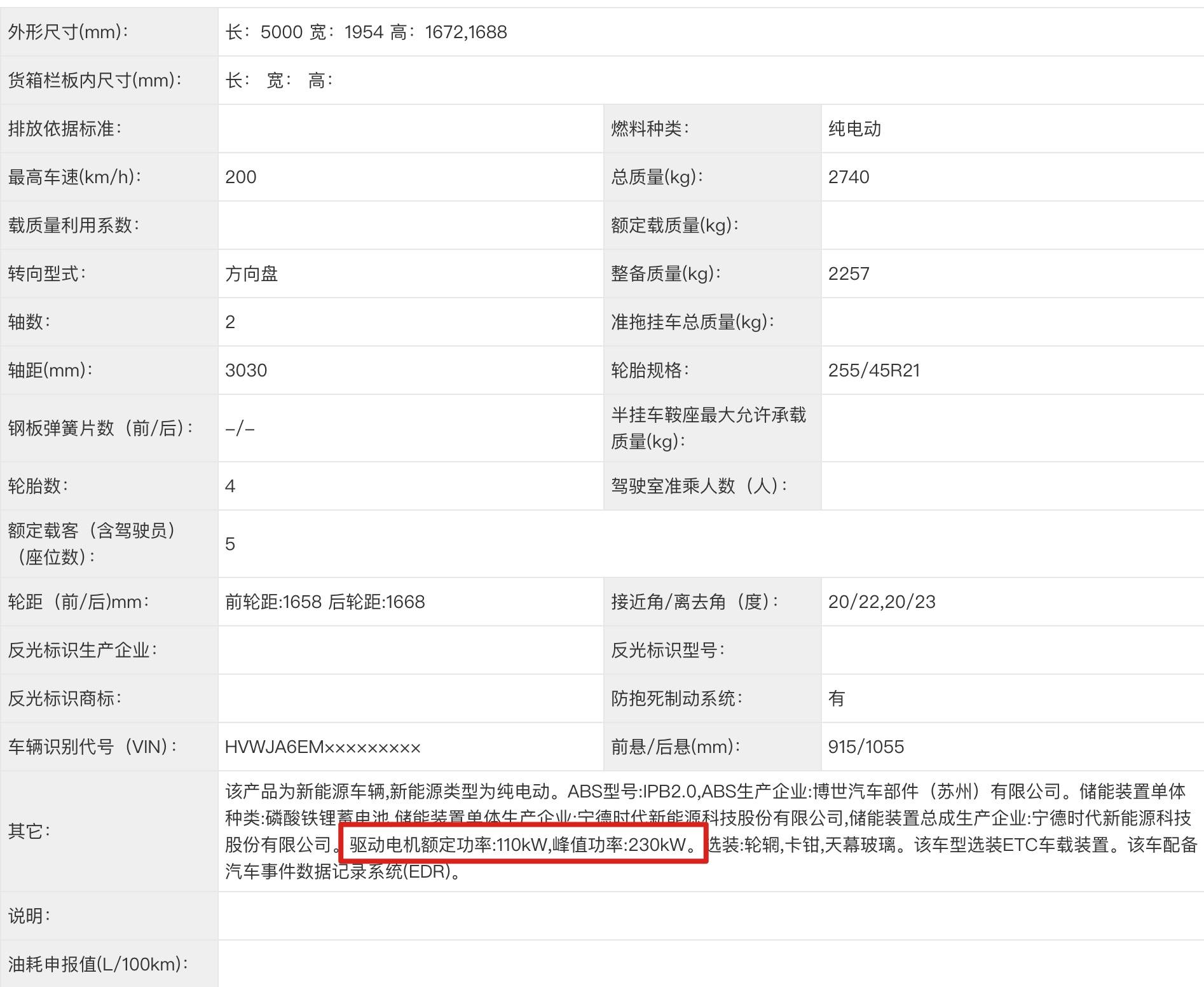
Task: Select the curb weight value 2257
Action: point(849,273)
